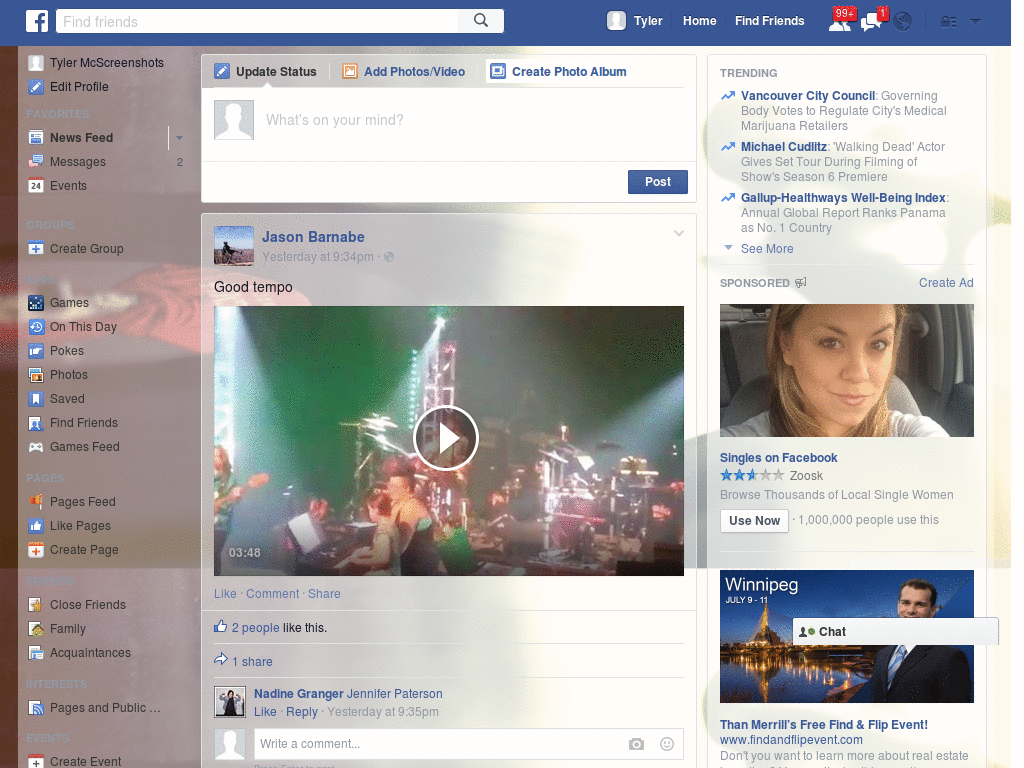Select Add Photos/Video tab
The image size is (1024, 768).
coord(404,72)
